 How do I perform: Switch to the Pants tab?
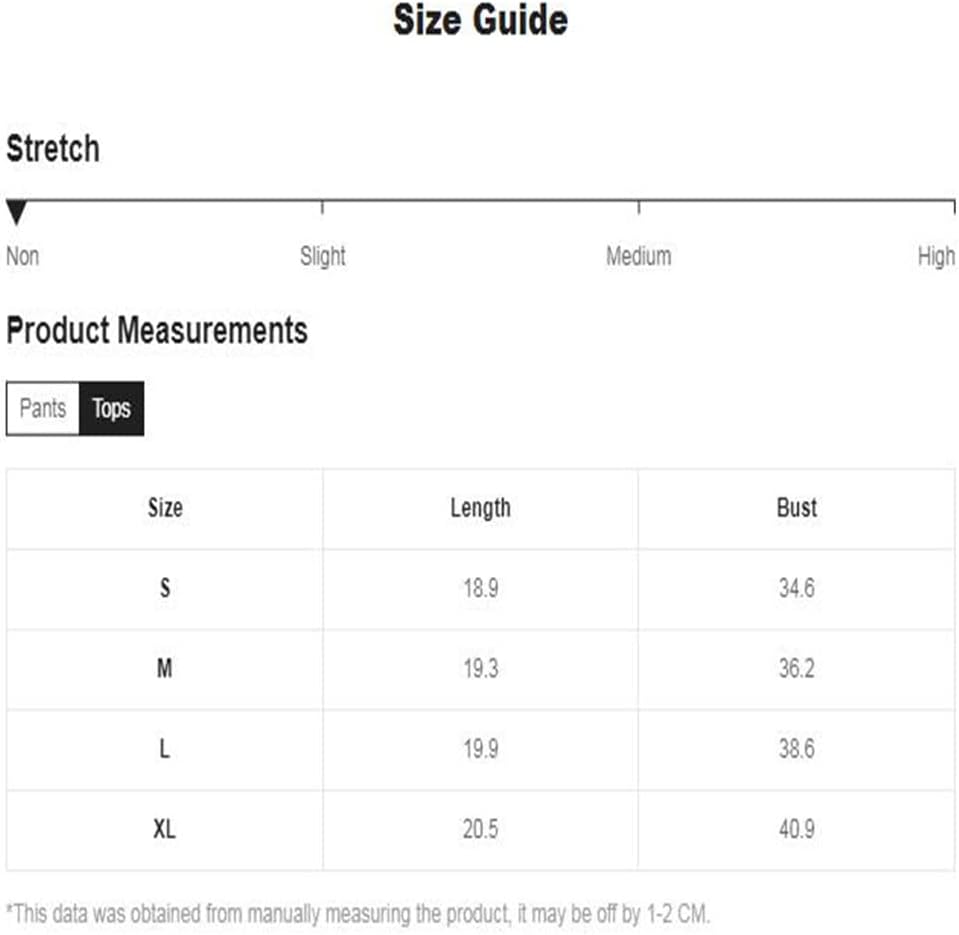click(43, 408)
